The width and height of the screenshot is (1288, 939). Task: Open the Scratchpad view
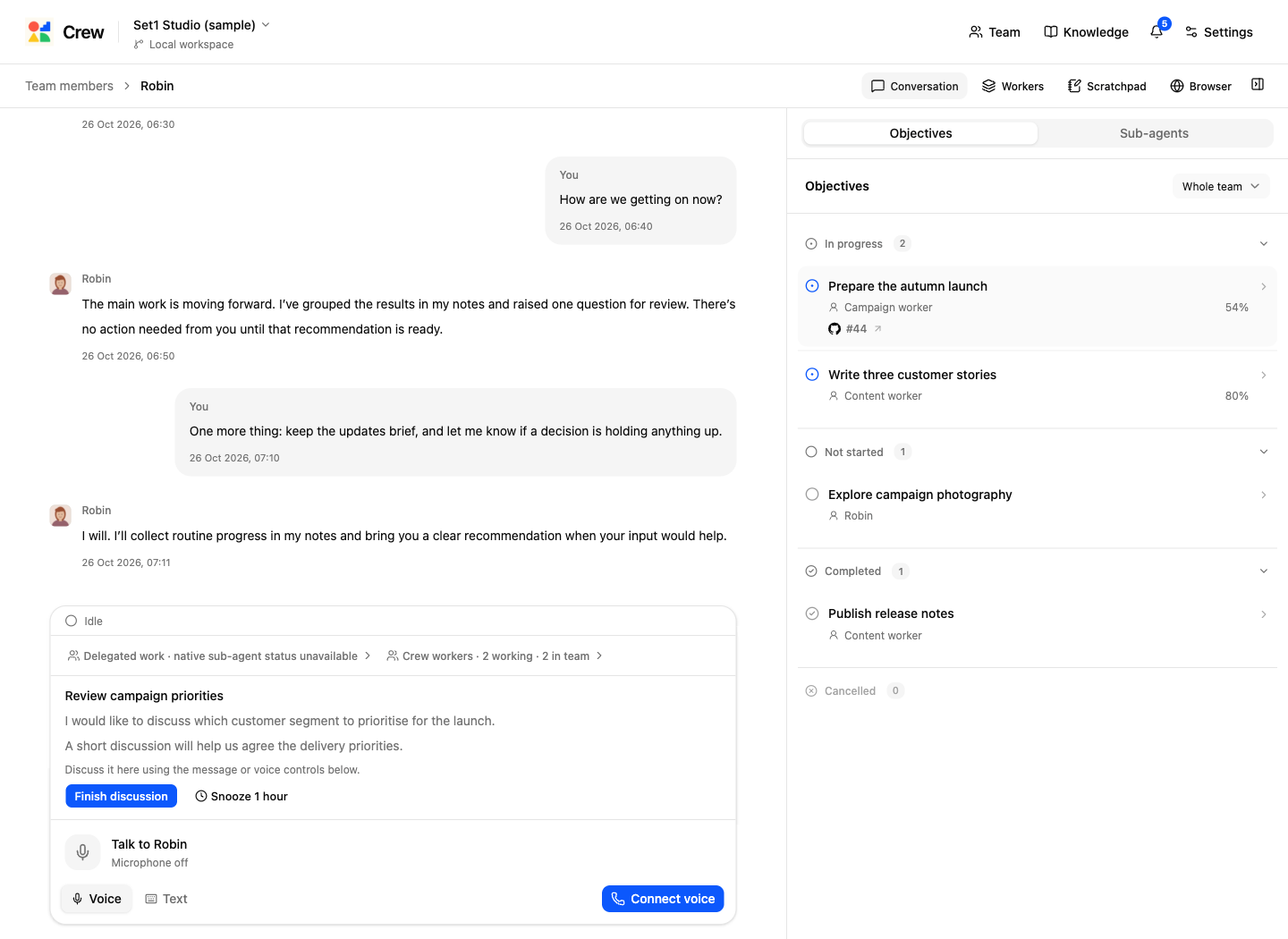pos(1106,86)
